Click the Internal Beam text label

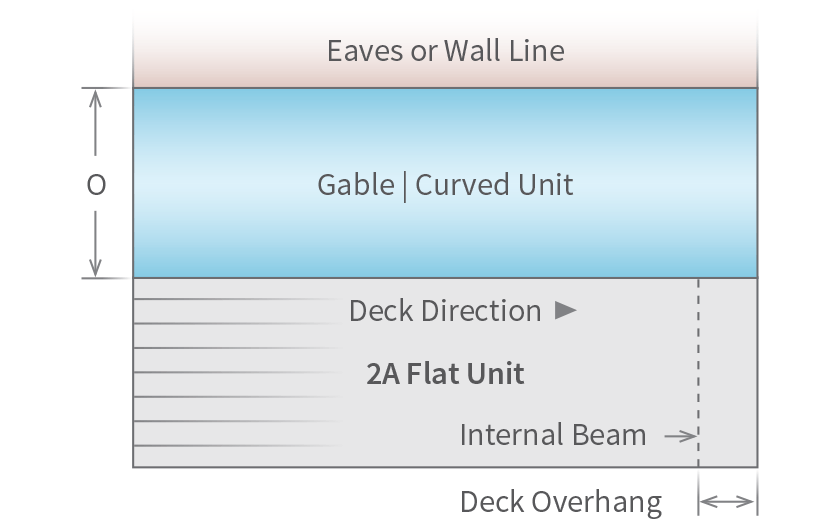click(553, 436)
